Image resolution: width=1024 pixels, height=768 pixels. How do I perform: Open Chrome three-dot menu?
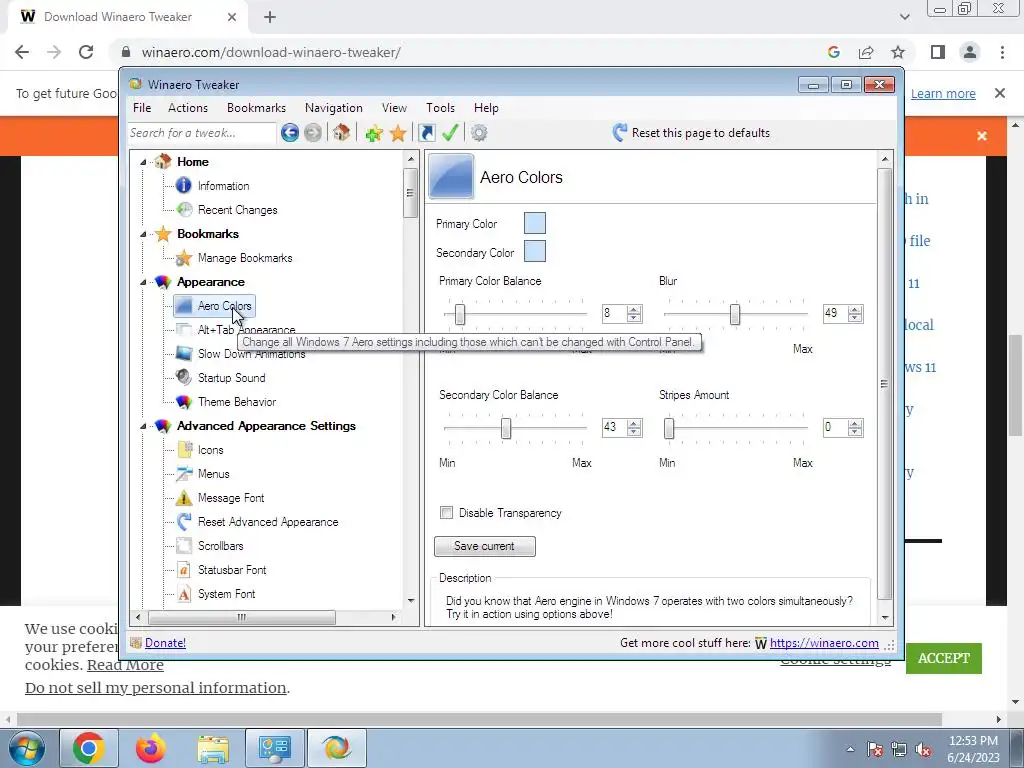[1002, 52]
